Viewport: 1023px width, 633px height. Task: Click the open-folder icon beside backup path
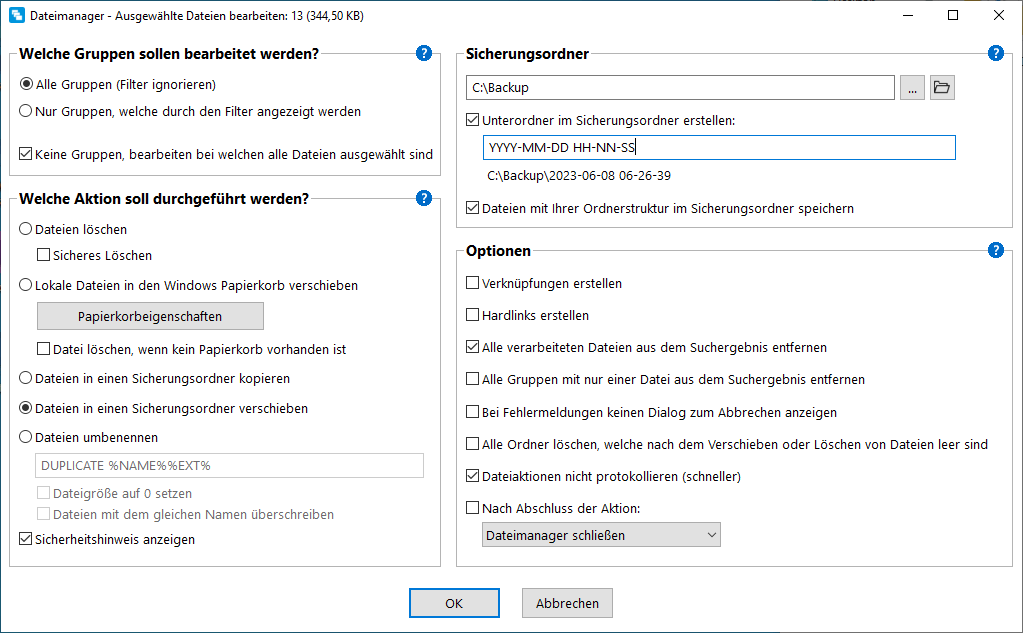pos(942,88)
